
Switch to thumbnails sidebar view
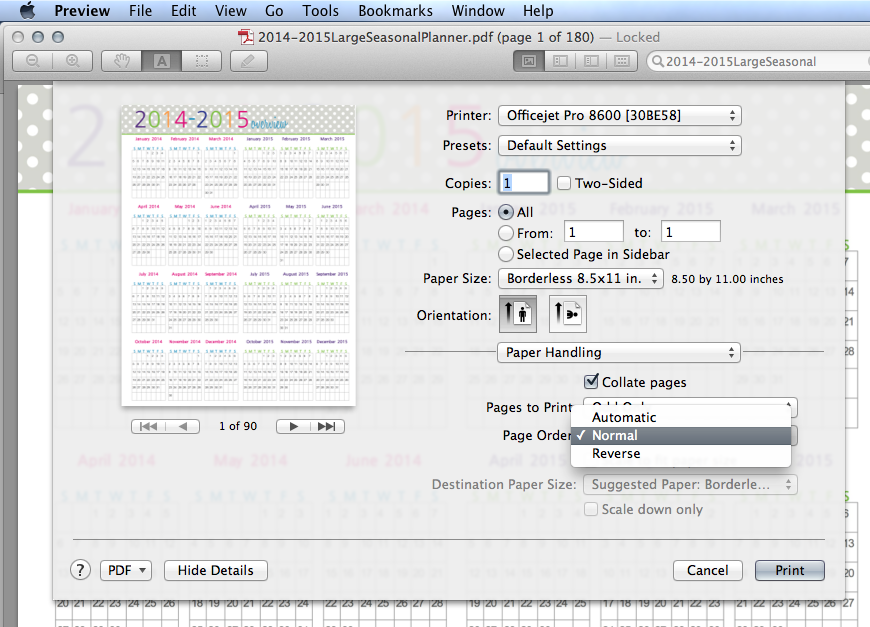pyautogui.click(x=558, y=60)
